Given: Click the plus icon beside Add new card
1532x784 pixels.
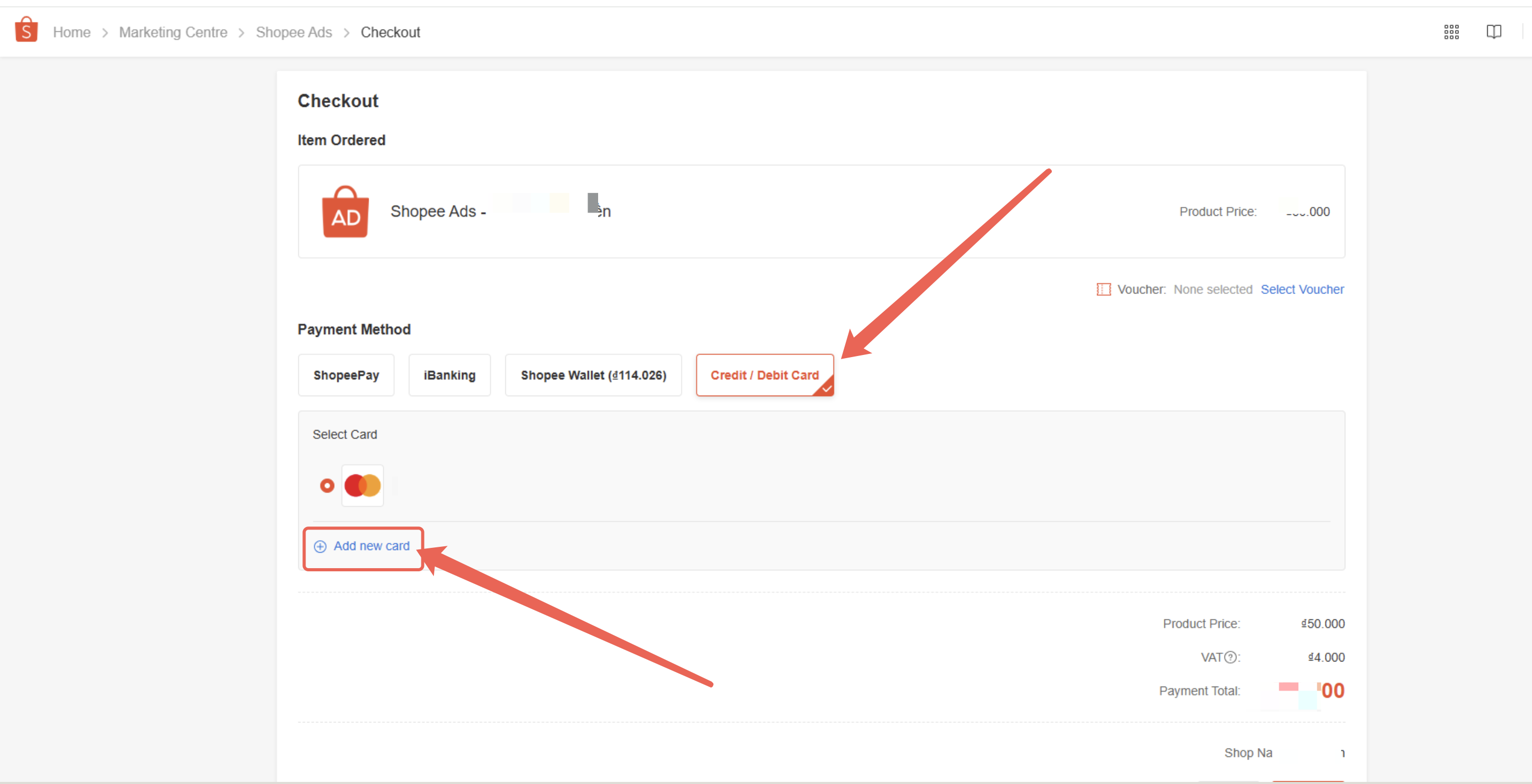Looking at the screenshot, I should [x=320, y=546].
